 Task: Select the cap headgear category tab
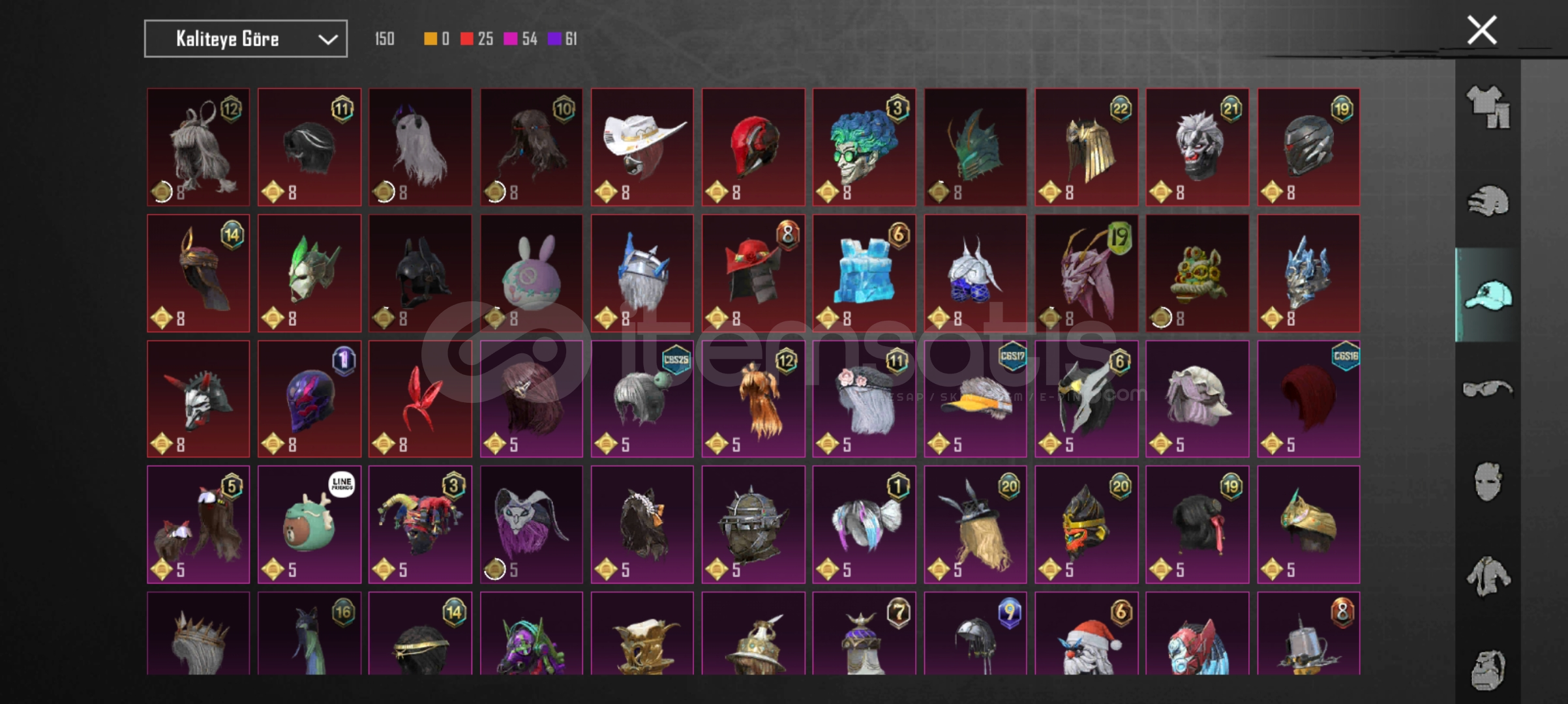[x=1488, y=295]
